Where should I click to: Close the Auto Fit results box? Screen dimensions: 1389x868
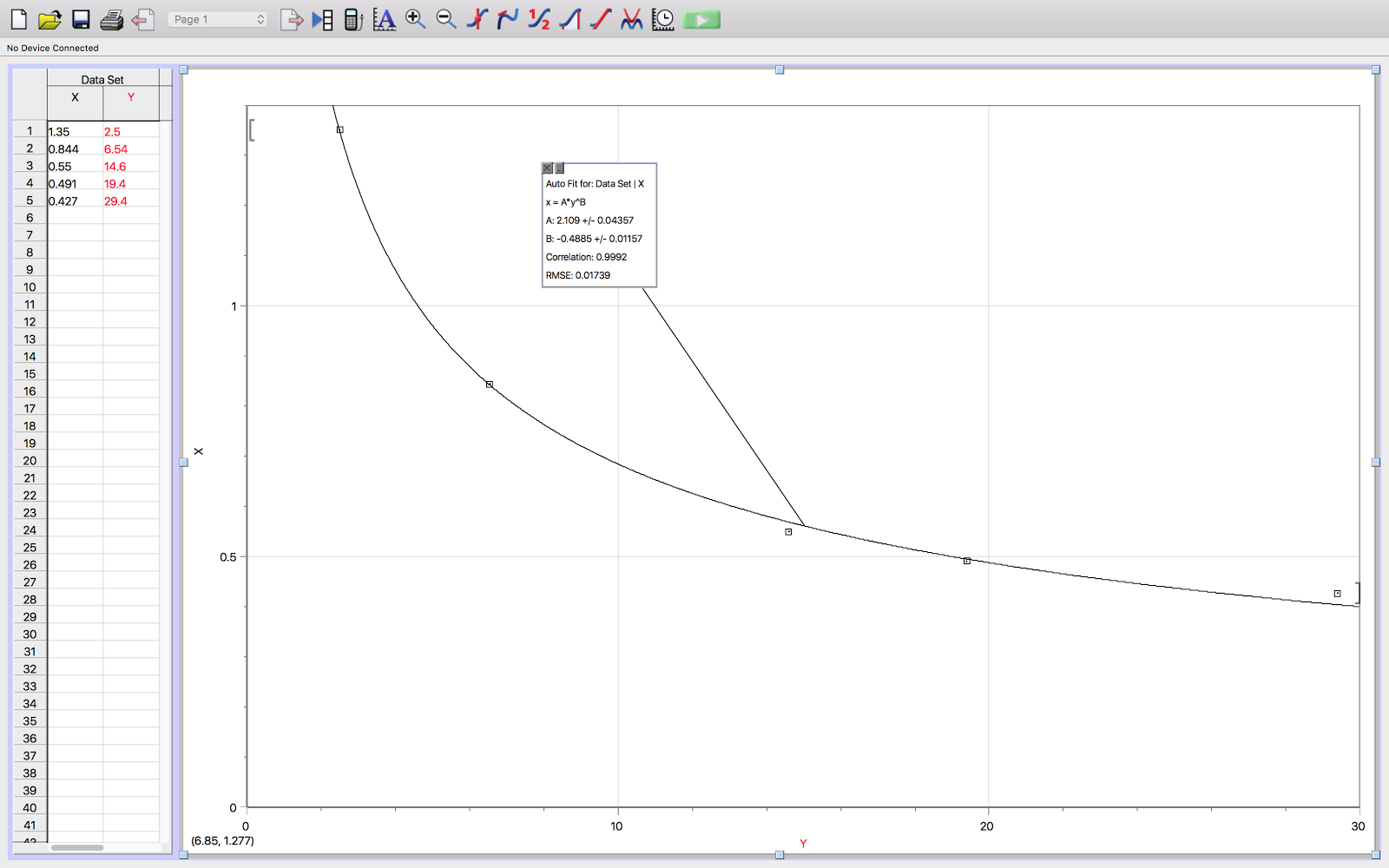click(547, 168)
